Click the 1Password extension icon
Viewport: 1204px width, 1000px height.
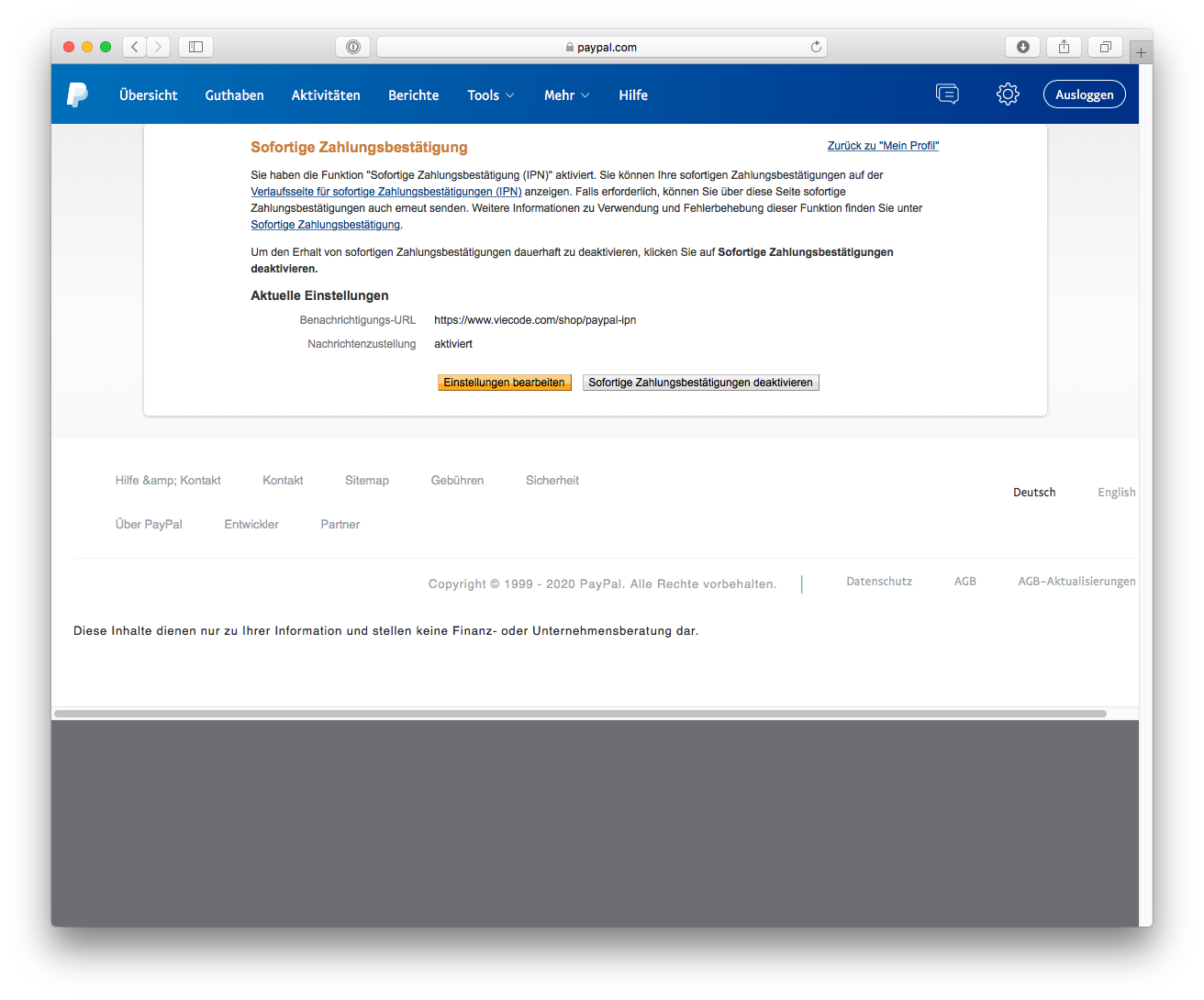point(353,47)
